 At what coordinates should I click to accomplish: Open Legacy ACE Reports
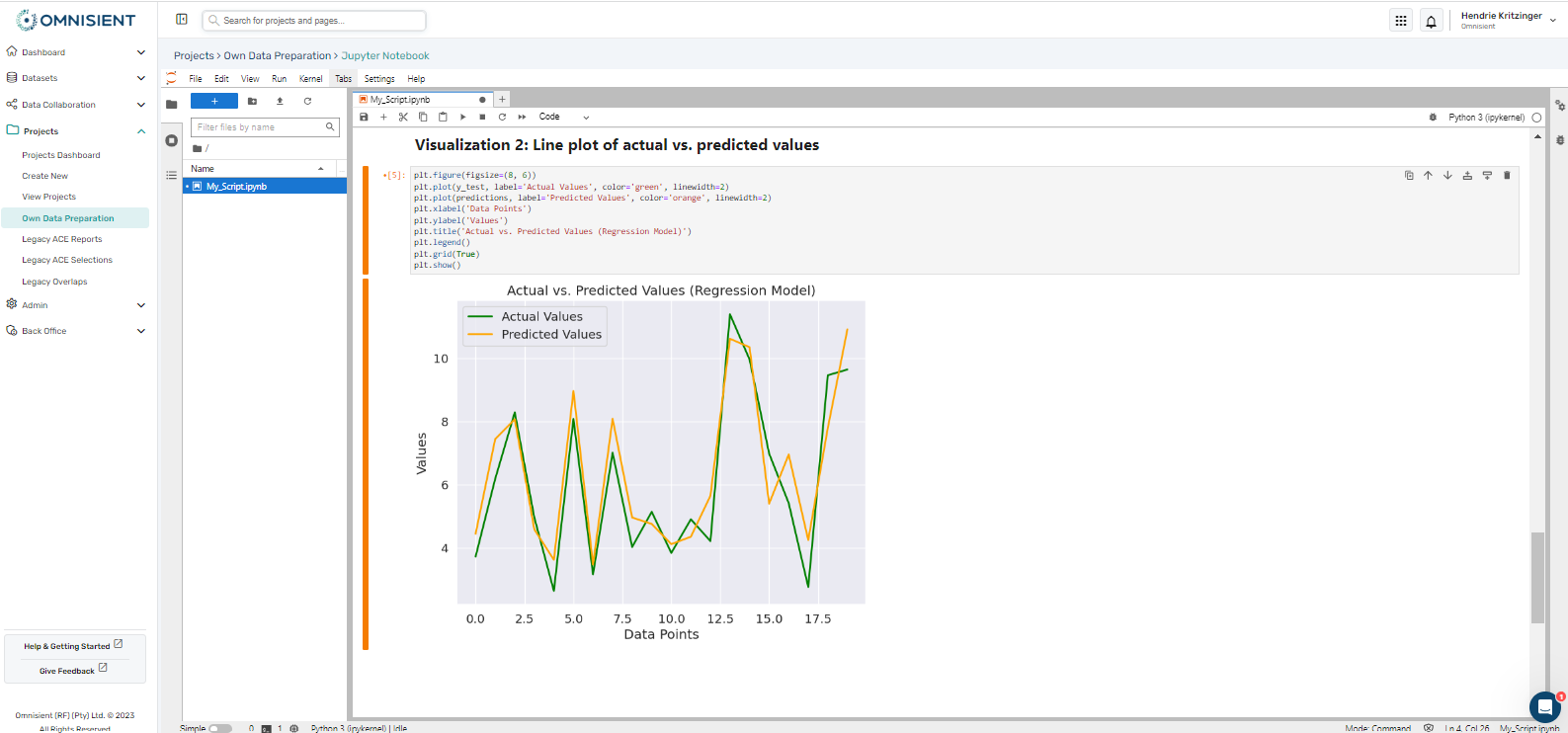tap(62, 239)
